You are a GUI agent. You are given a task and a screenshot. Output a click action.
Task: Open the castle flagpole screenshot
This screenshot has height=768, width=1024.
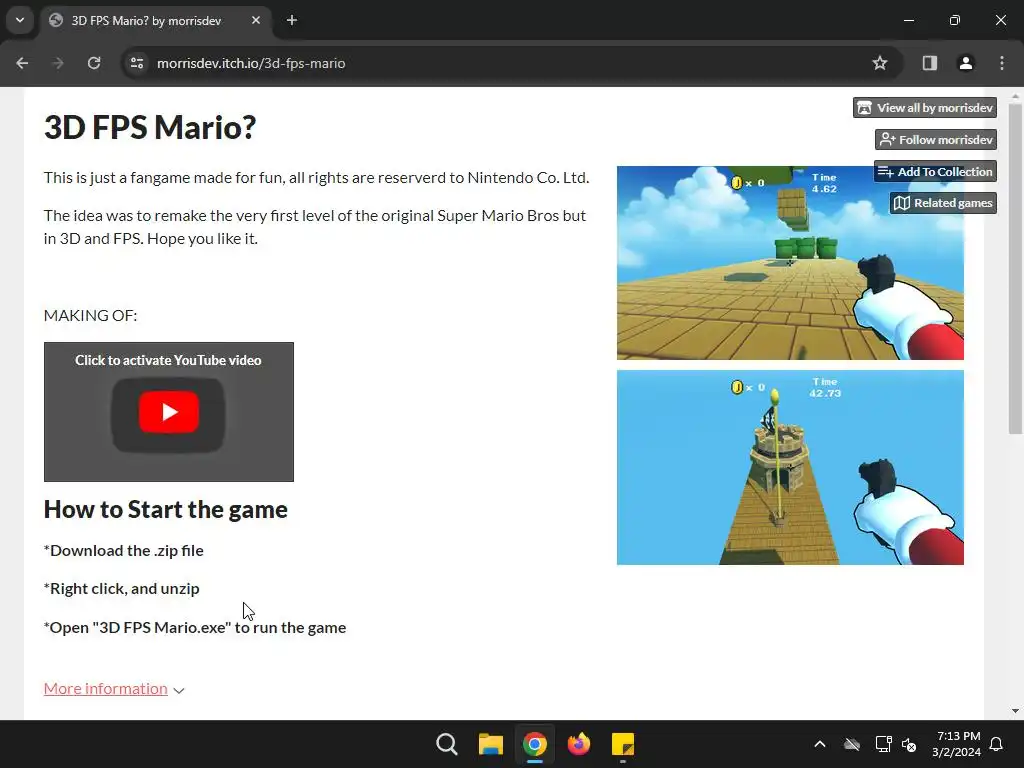click(790, 468)
